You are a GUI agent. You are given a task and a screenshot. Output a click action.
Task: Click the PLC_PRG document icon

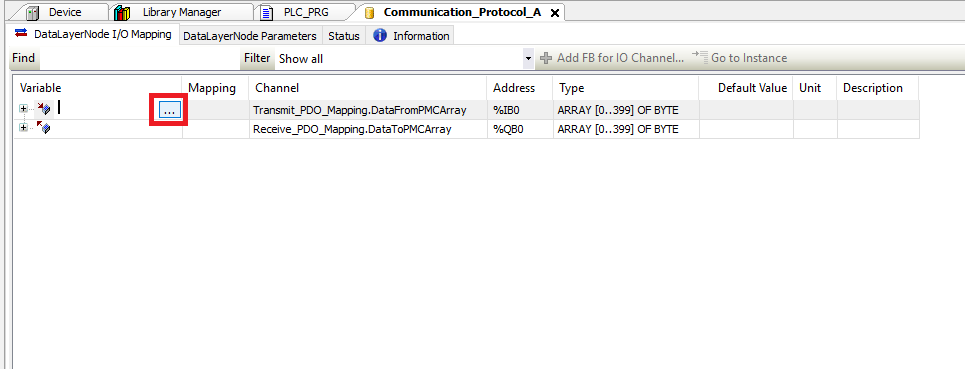(x=266, y=12)
